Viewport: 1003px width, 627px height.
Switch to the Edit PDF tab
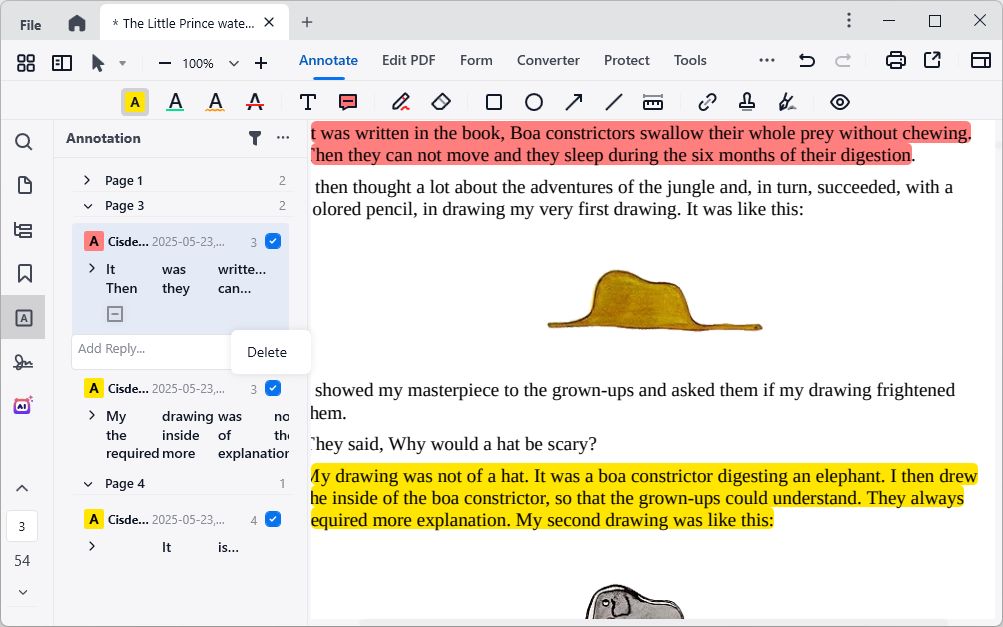coord(408,60)
